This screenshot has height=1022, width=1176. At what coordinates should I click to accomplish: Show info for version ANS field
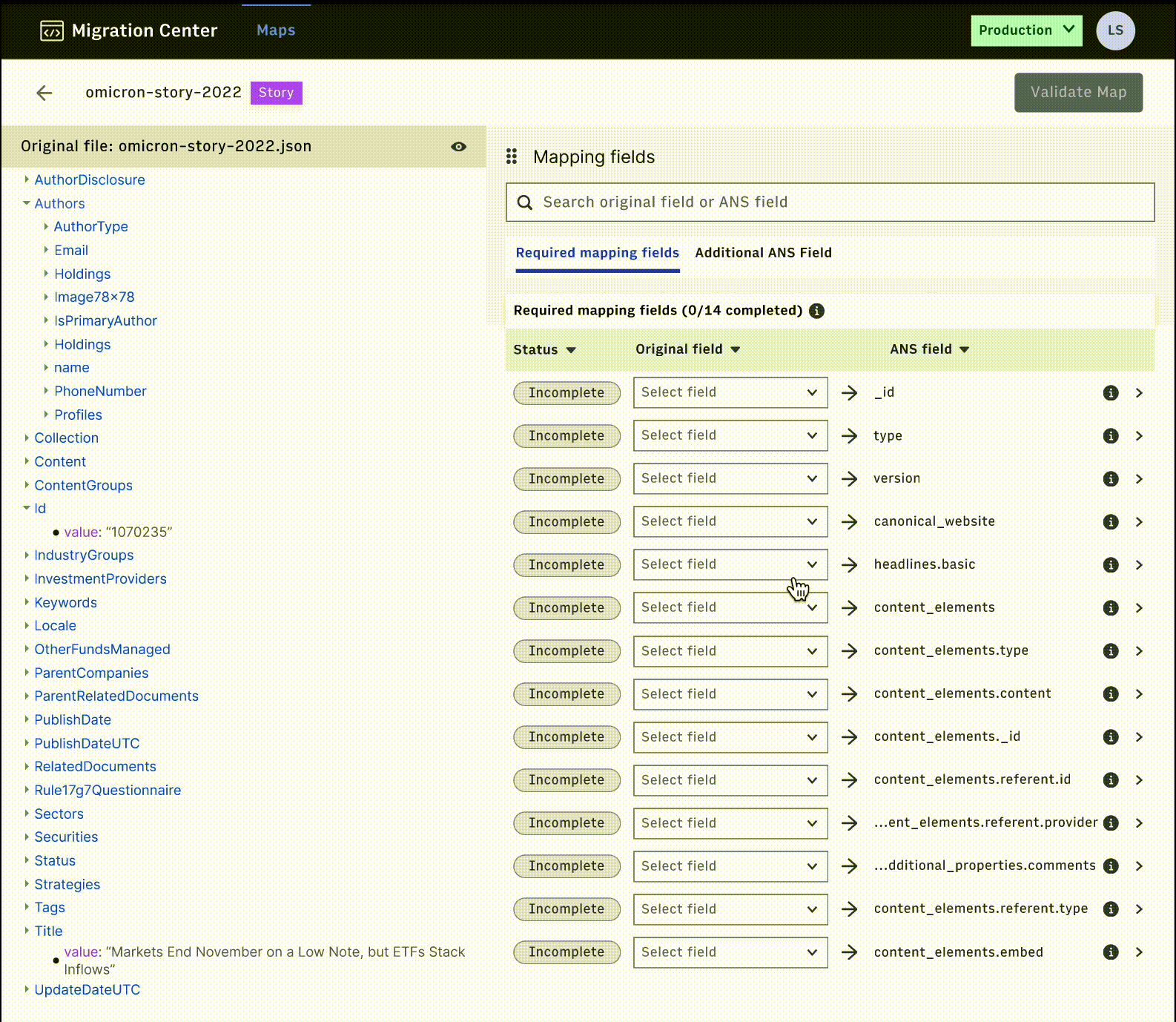[x=1111, y=478]
